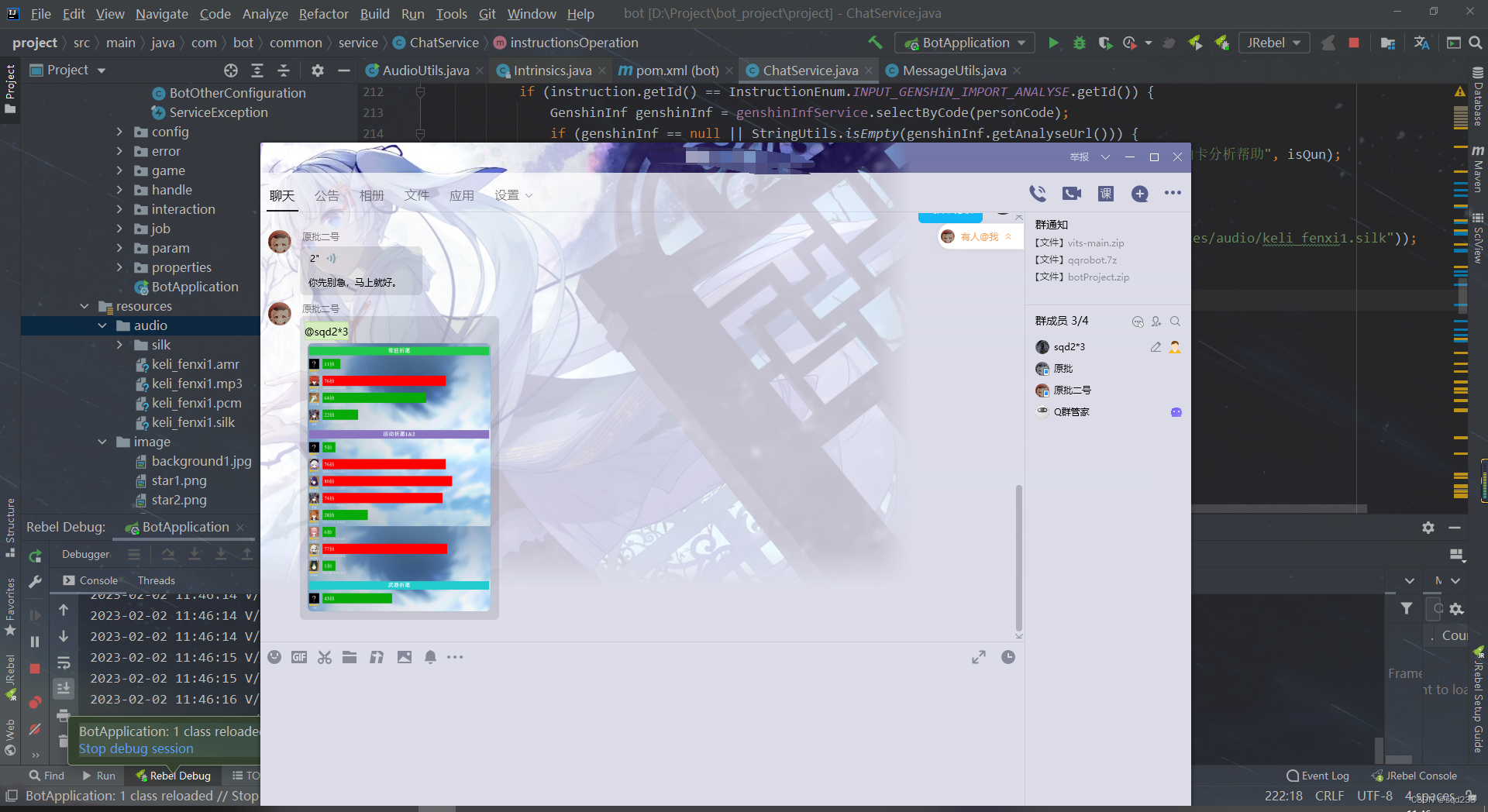Expand the config folder
This screenshot has width=1488, height=812.
[x=119, y=132]
